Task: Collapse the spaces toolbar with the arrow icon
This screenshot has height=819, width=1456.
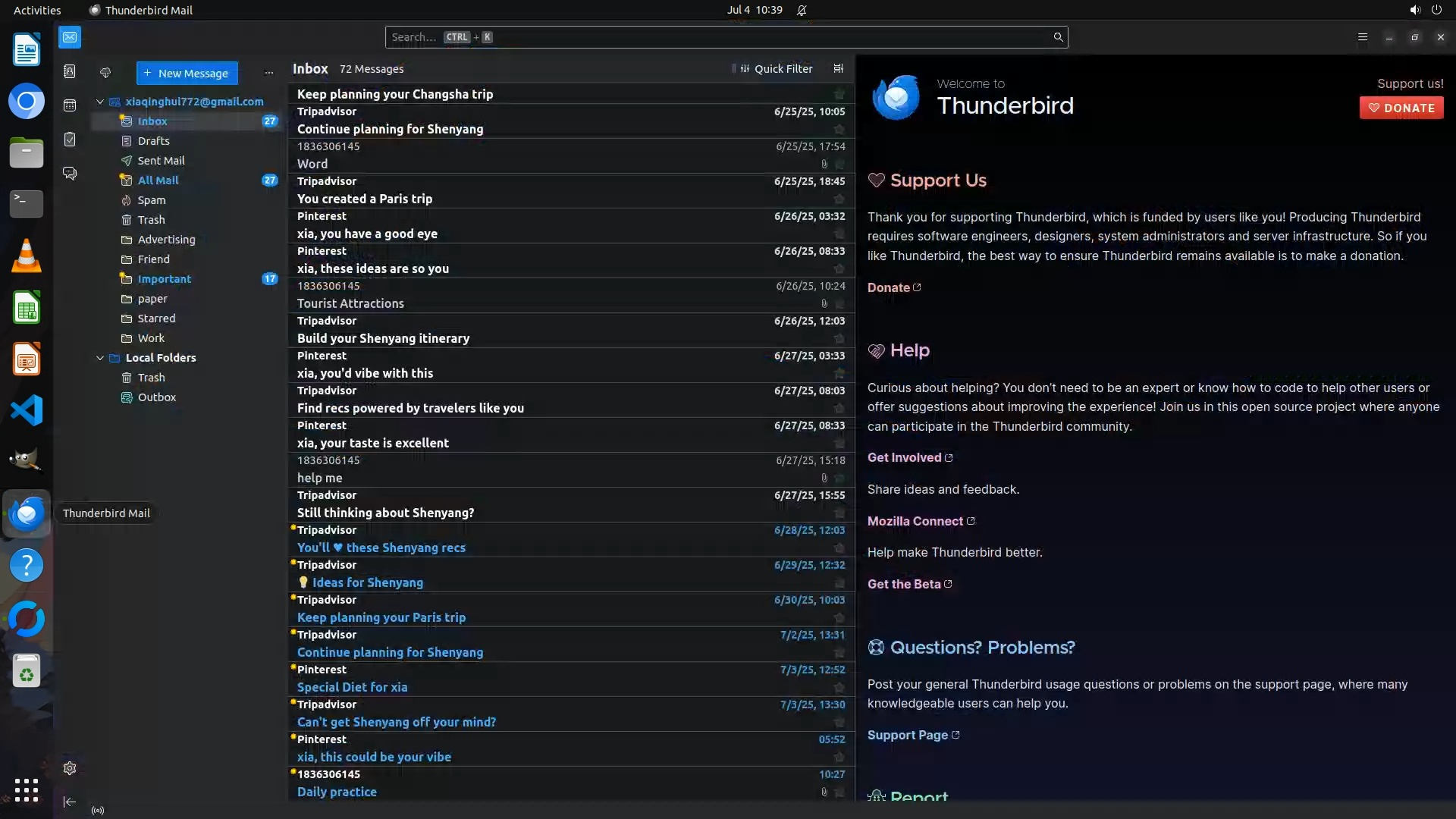Action: (70, 802)
